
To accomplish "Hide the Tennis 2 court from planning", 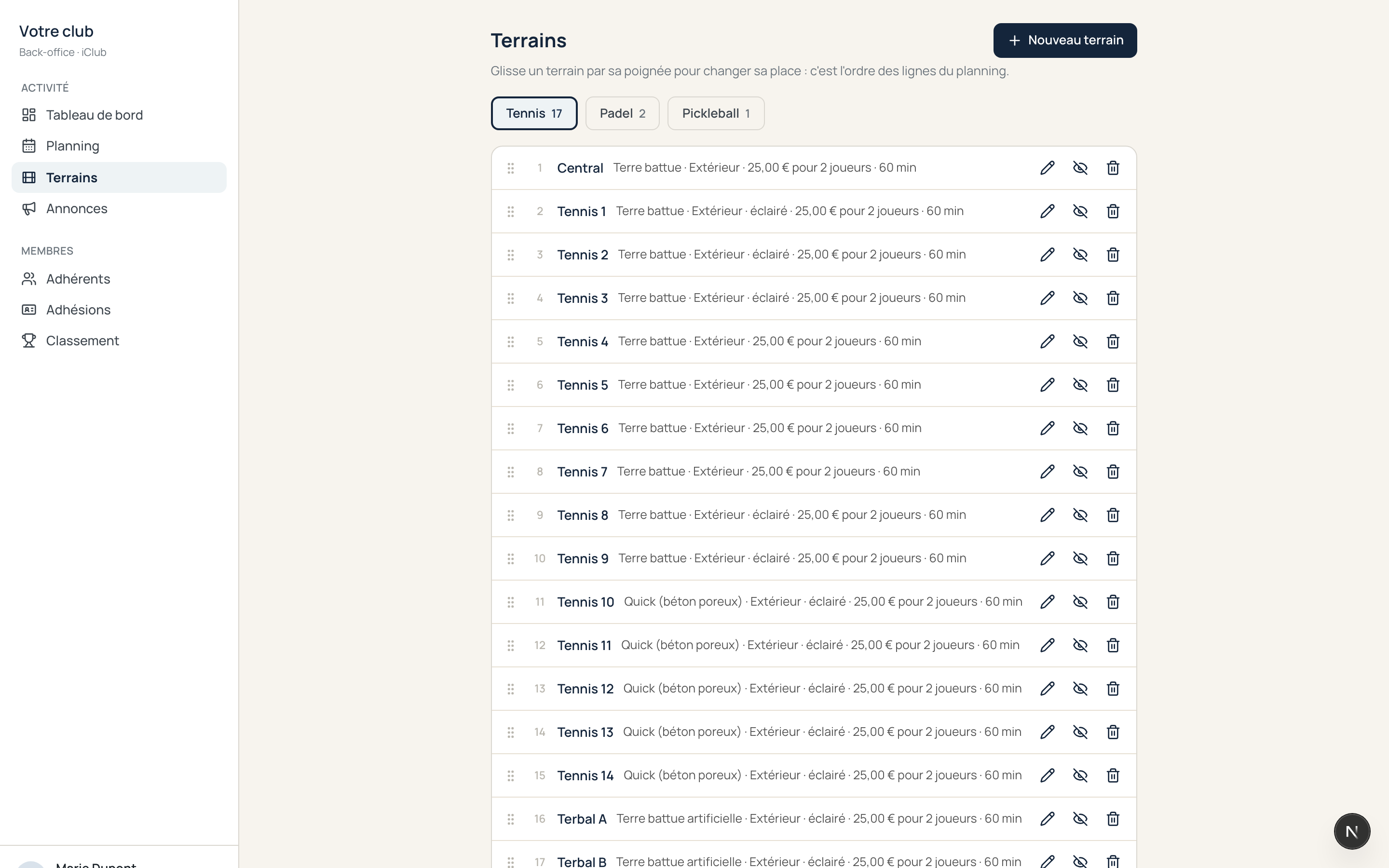I will [x=1080, y=254].
